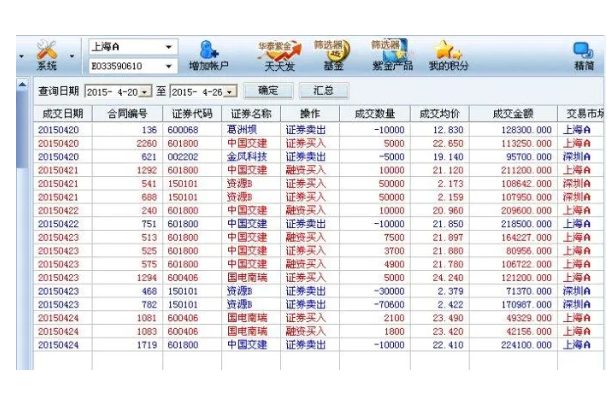
Task: Sort by 证券代码 column header
Action: pos(192,114)
